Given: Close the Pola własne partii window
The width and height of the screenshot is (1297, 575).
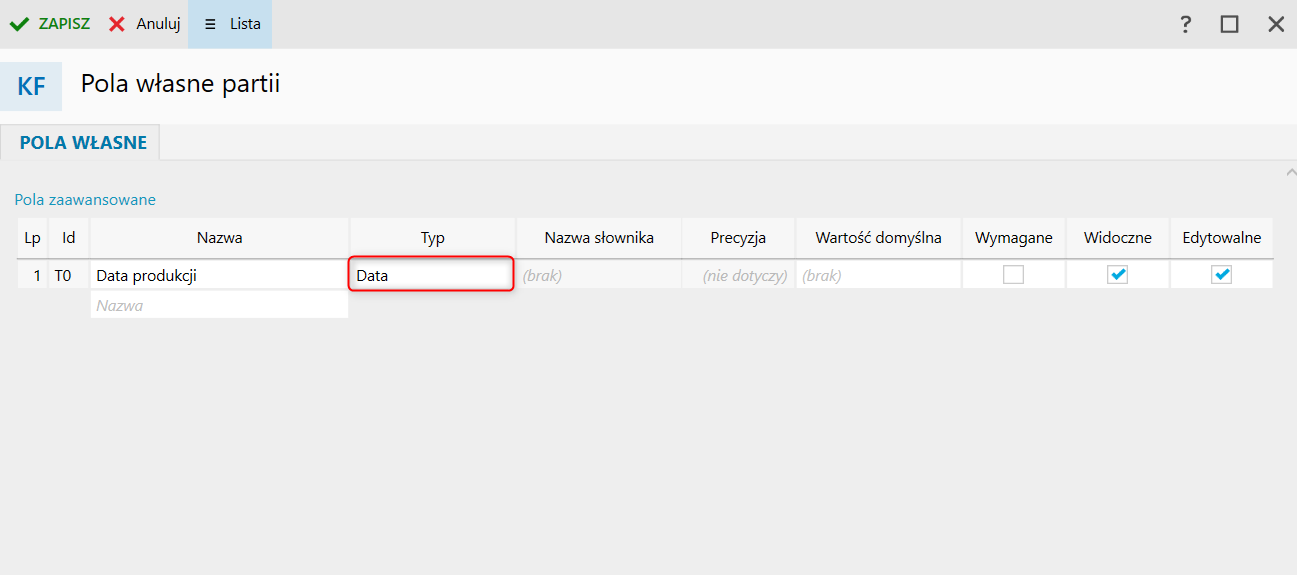Looking at the screenshot, I should 1276,24.
